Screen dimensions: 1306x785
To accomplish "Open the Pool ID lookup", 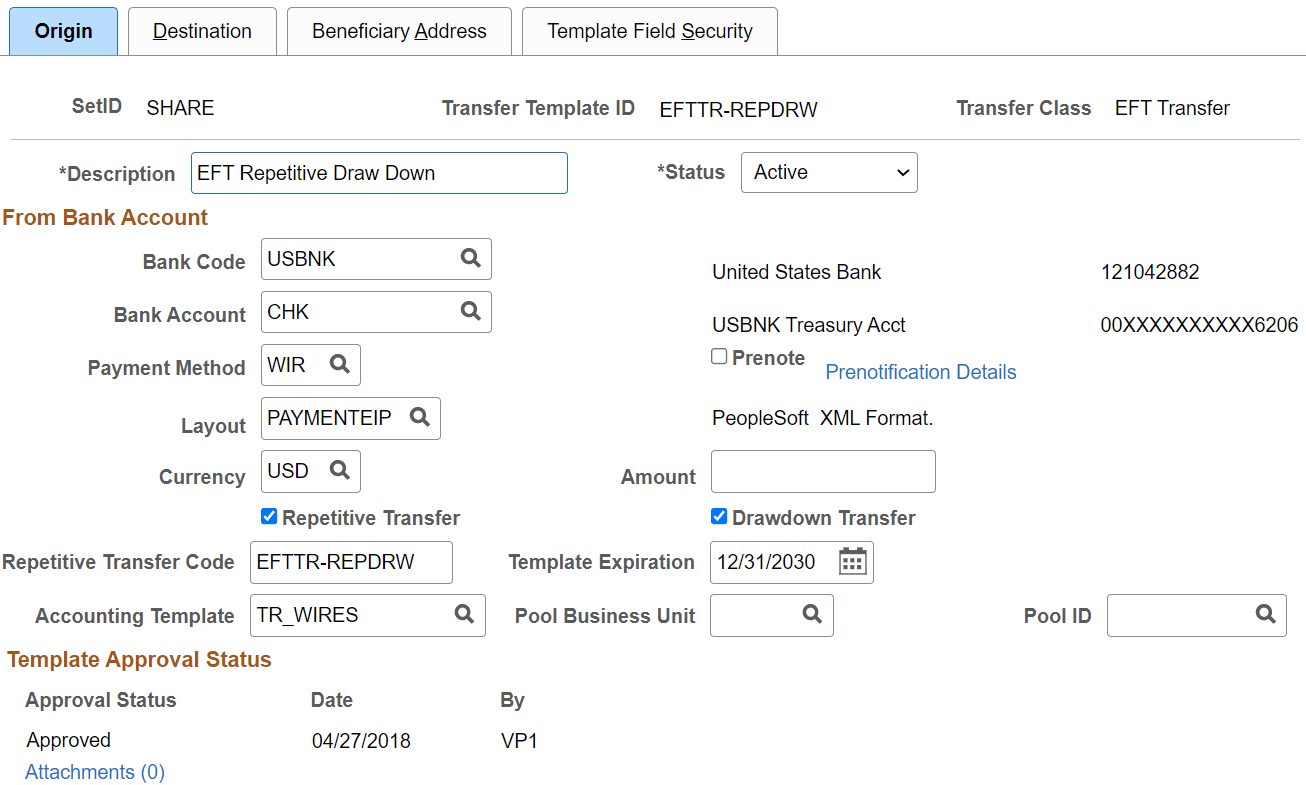I will (1265, 614).
